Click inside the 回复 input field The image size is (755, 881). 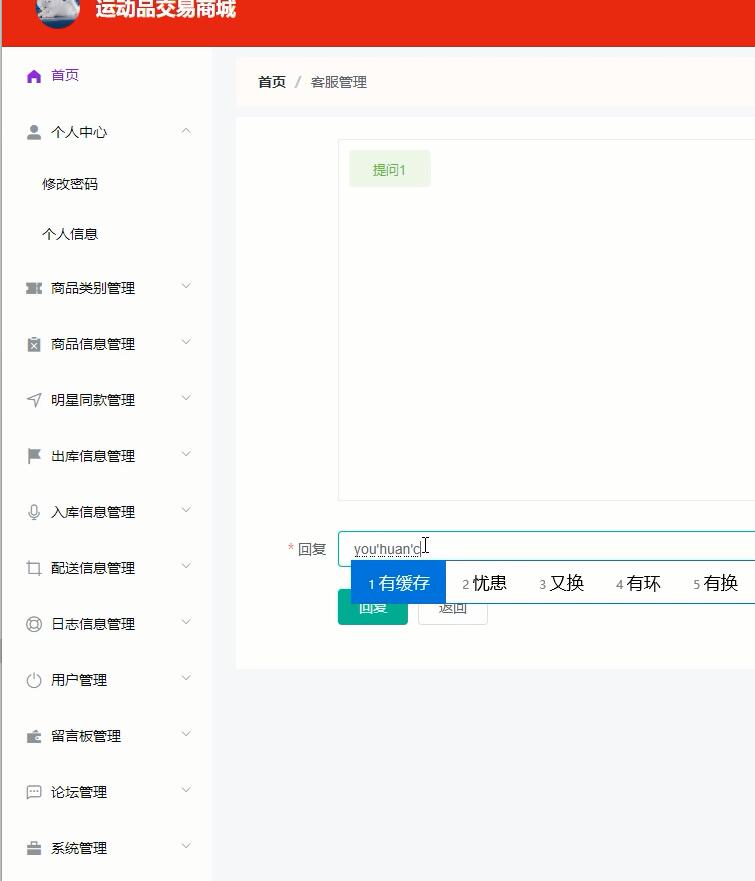(x=547, y=548)
